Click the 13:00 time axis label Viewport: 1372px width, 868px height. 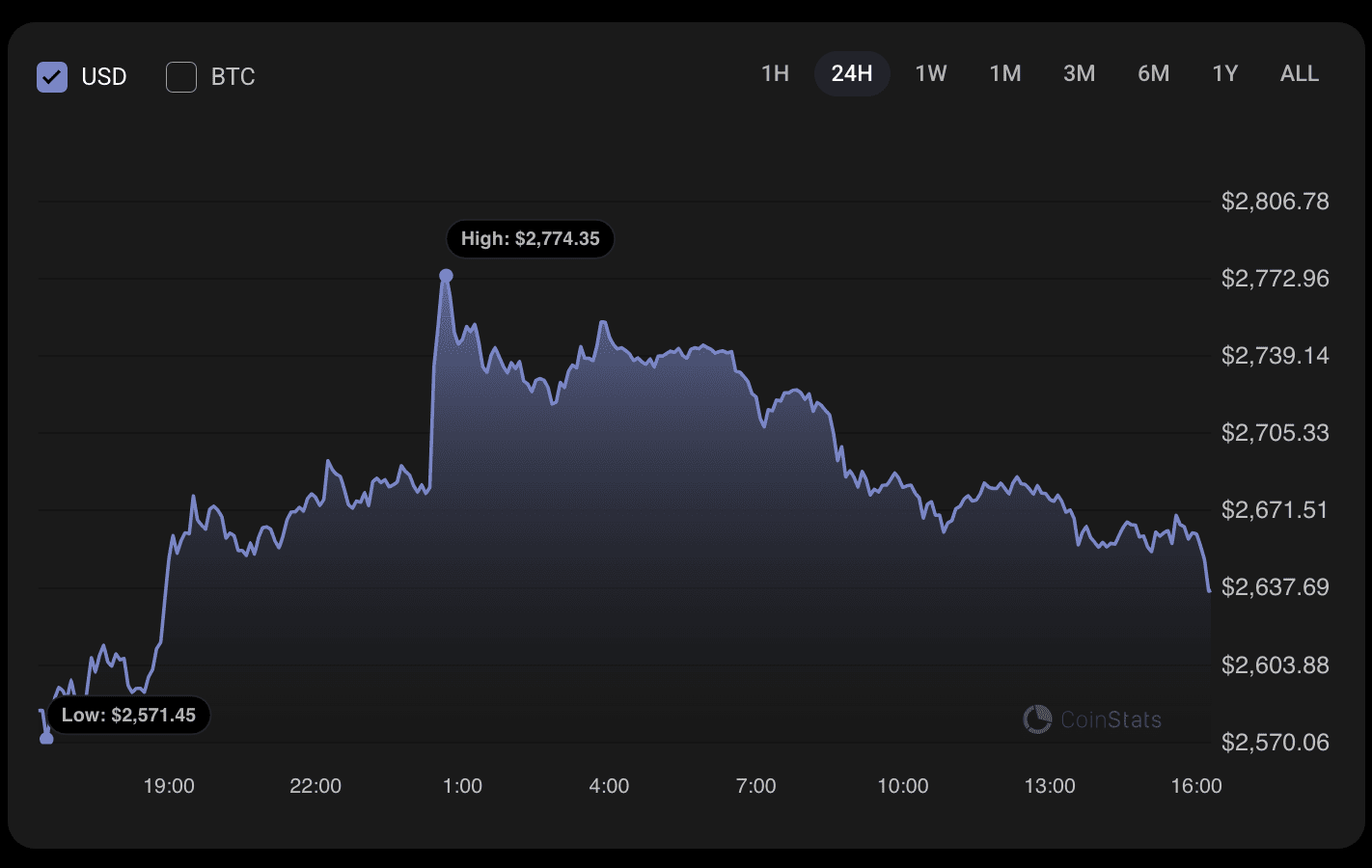pyautogui.click(x=1050, y=786)
